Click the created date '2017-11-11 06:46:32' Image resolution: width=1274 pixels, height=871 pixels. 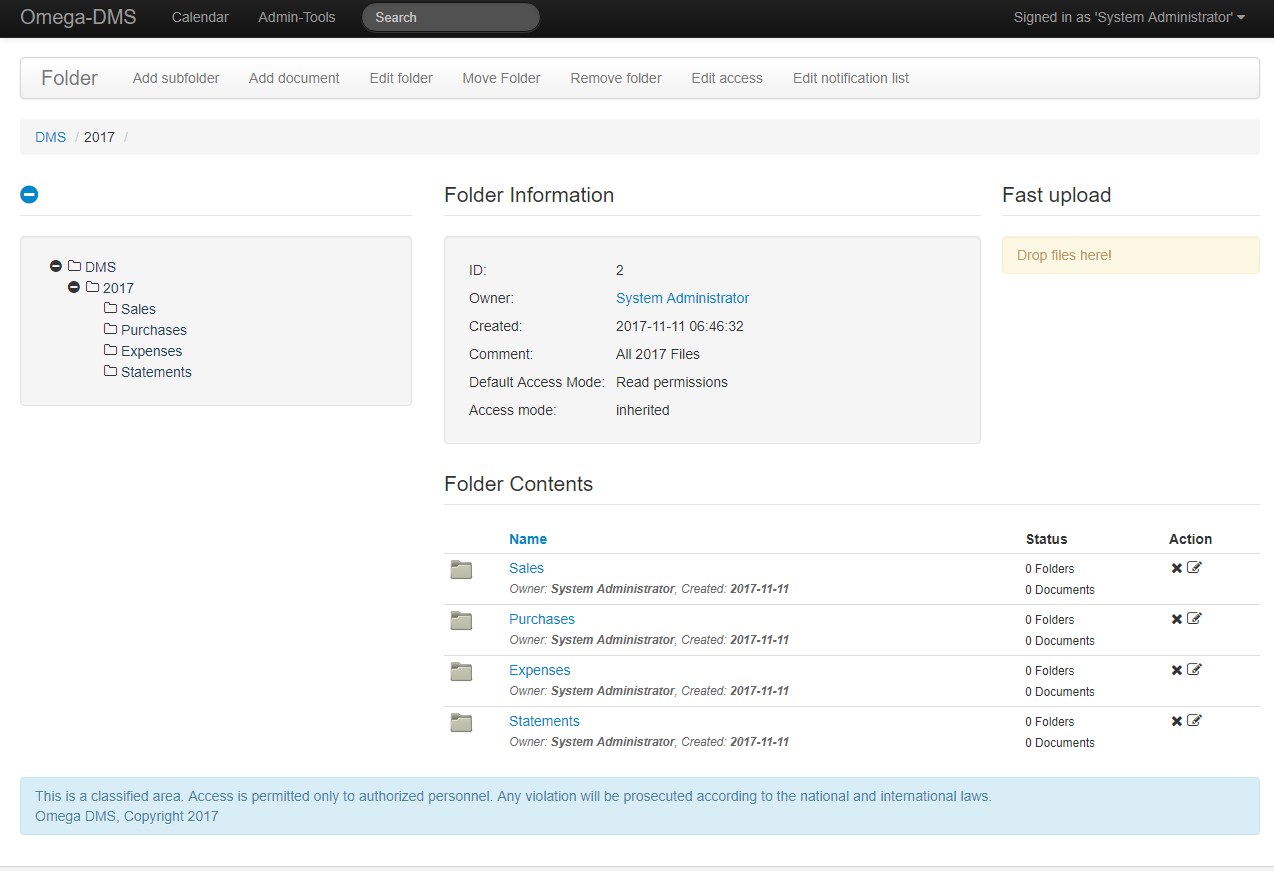[x=680, y=326]
